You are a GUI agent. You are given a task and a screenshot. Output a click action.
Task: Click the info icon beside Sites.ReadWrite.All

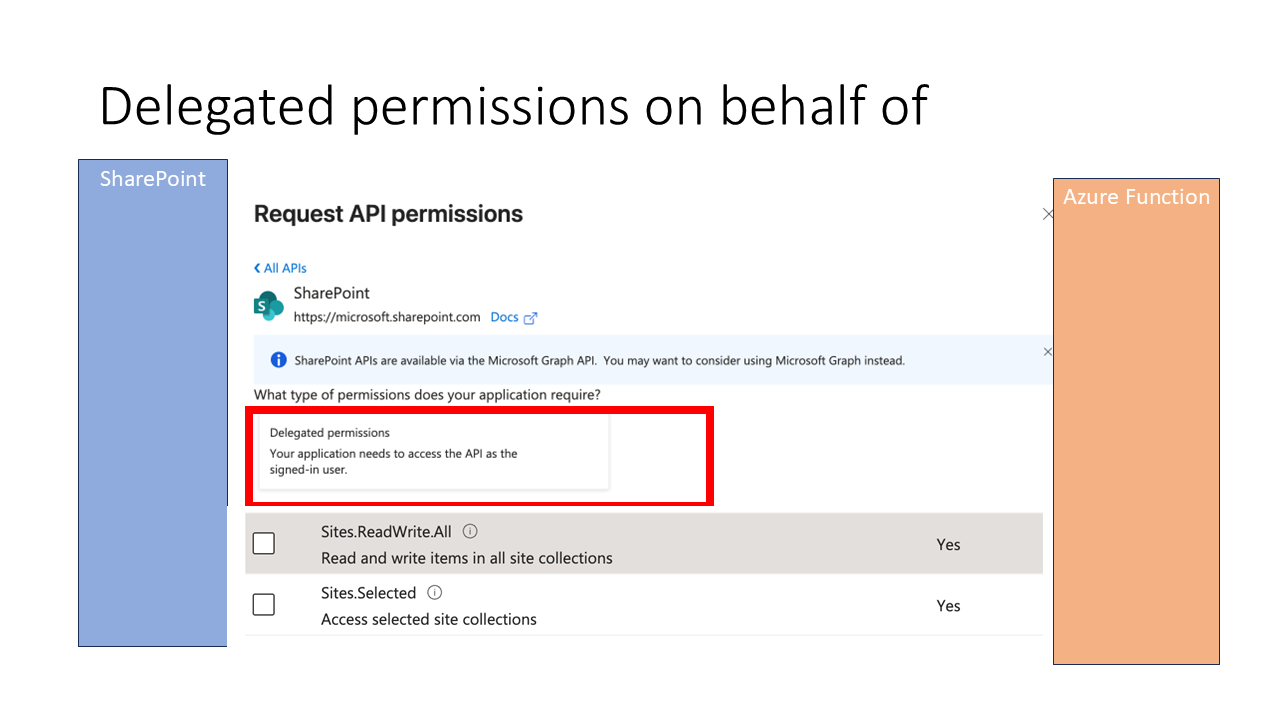point(470,531)
